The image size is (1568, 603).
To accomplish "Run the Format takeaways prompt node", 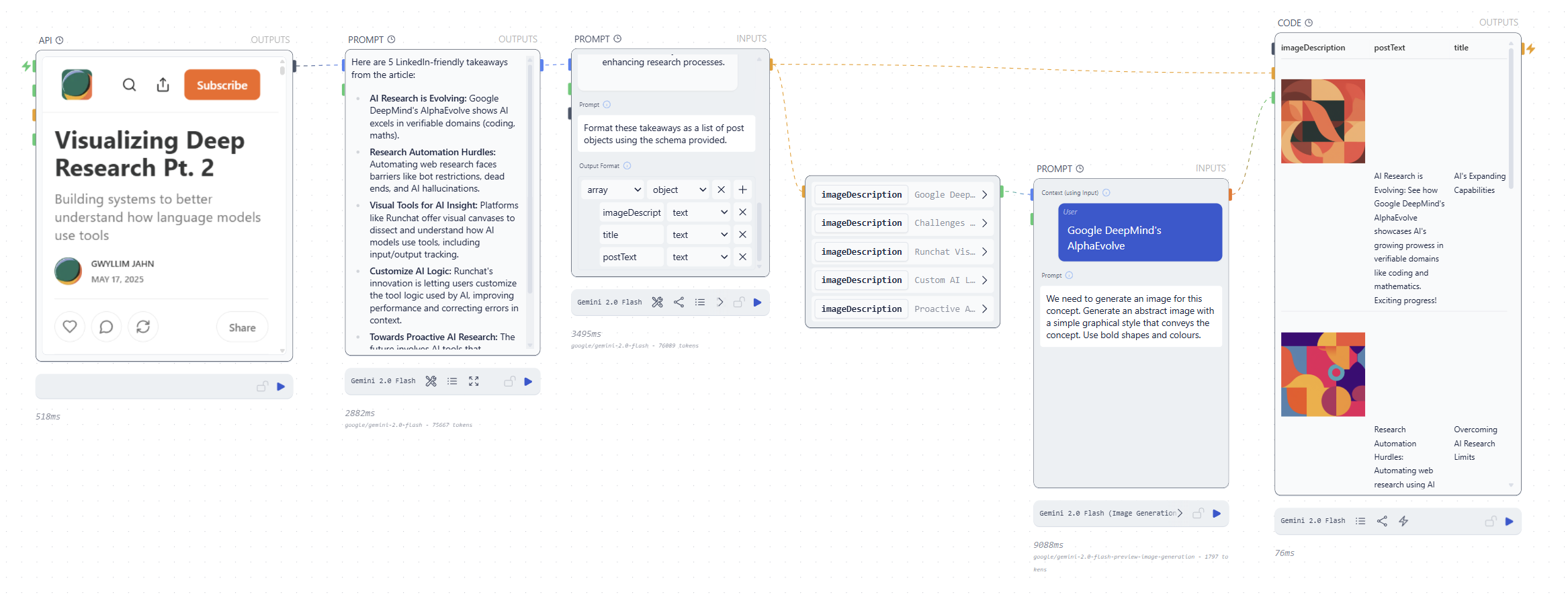I will coord(757,303).
